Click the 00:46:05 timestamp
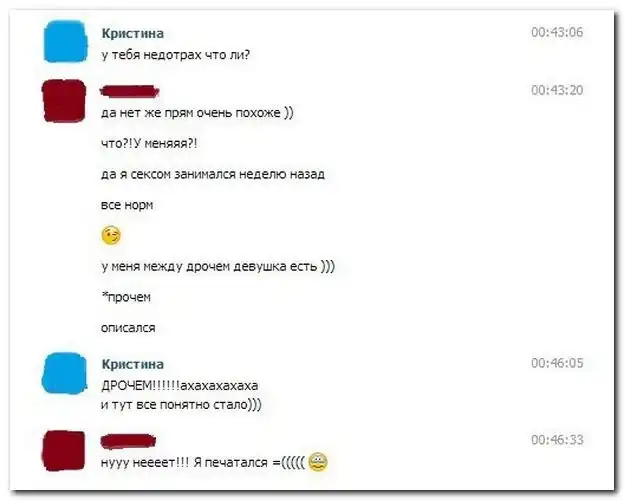The image size is (625, 501). point(557,363)
